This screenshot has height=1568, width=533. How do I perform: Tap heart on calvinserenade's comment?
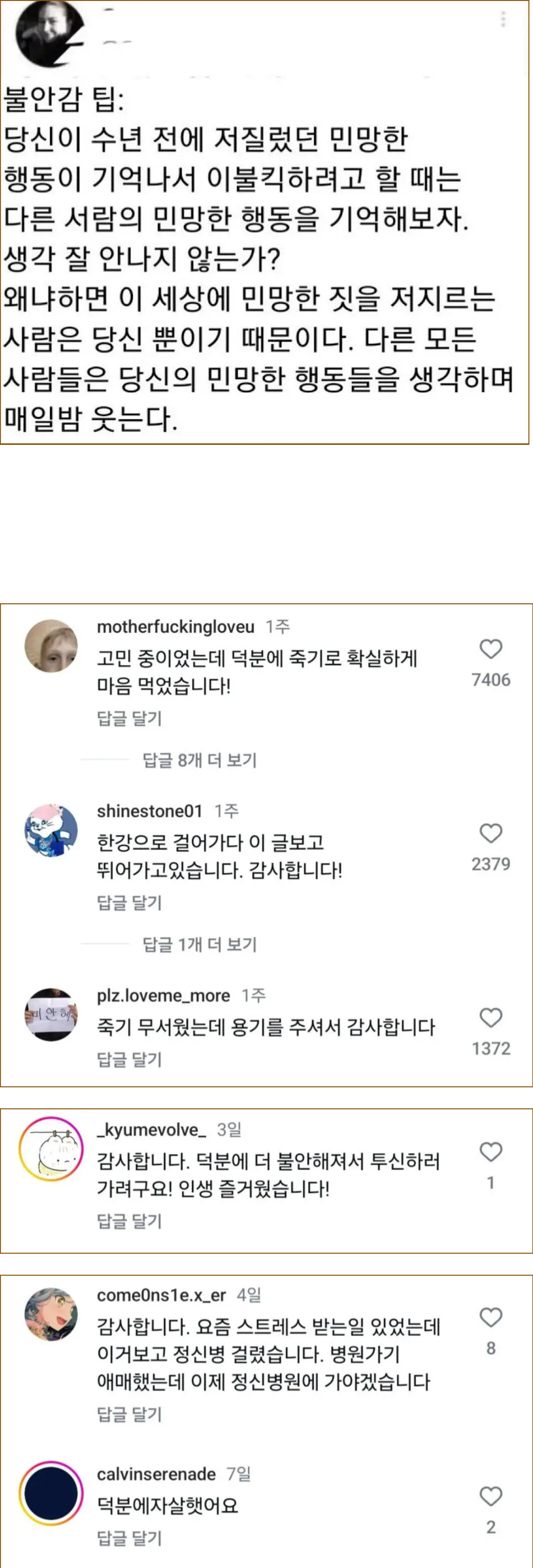(x=490, y=1496)
